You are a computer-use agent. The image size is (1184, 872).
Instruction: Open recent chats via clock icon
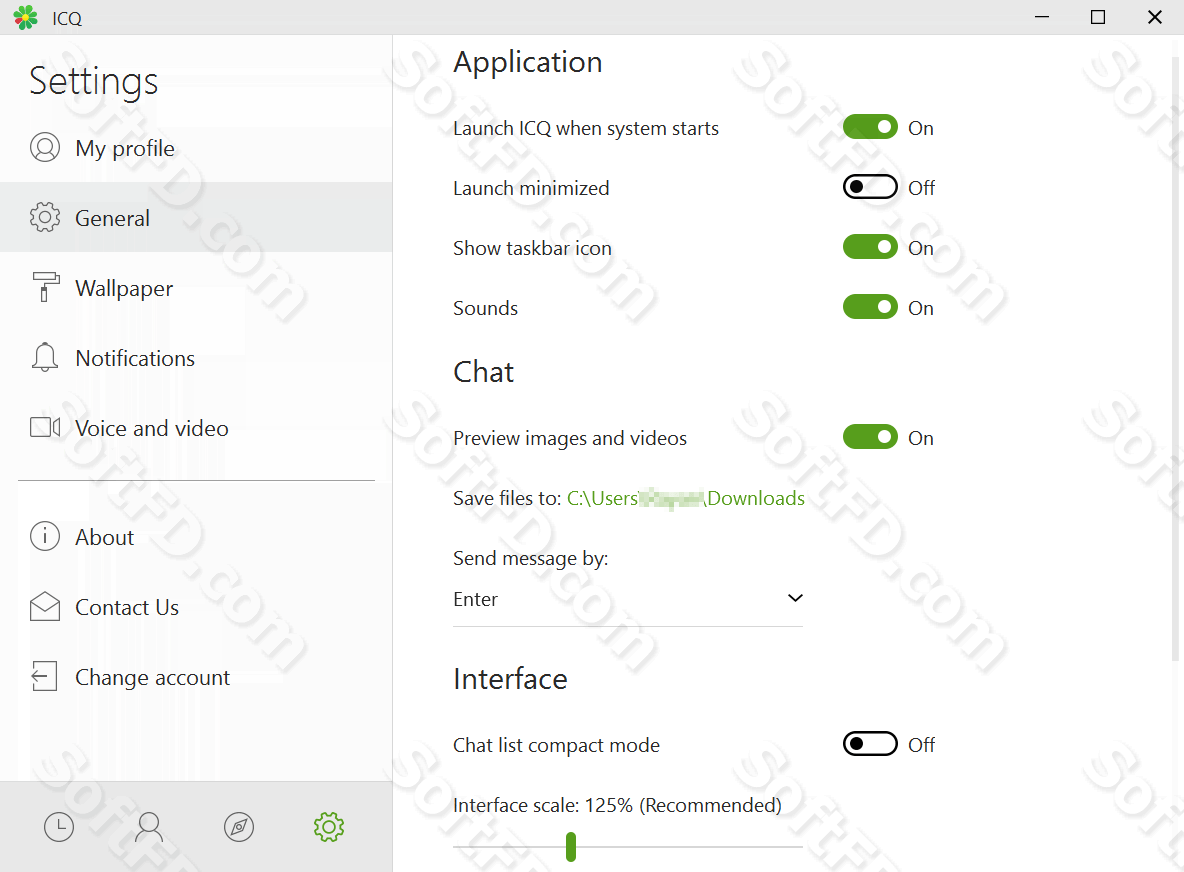click(59, 827)
